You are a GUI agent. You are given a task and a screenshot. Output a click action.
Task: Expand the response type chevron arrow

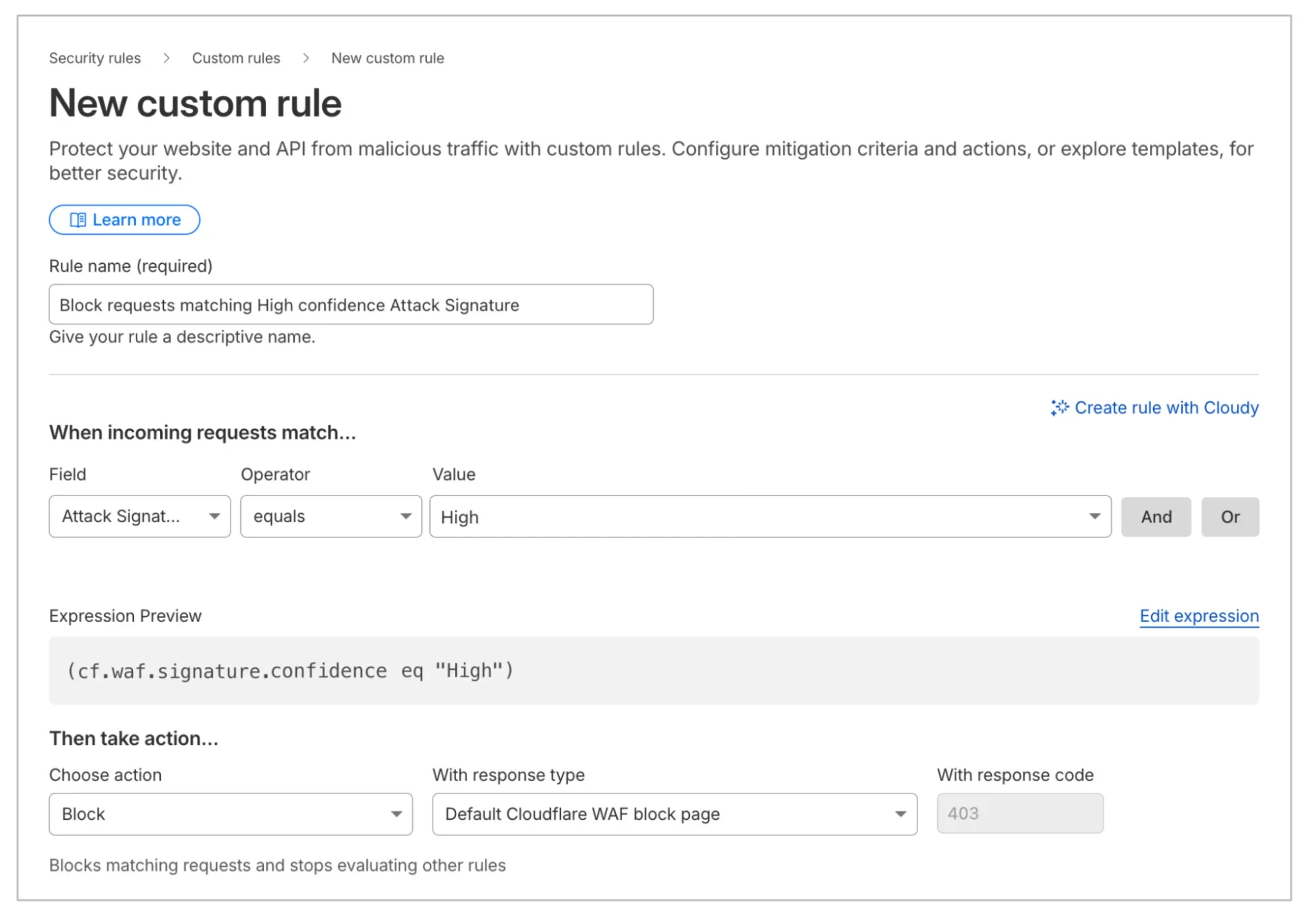coord(900,814)
